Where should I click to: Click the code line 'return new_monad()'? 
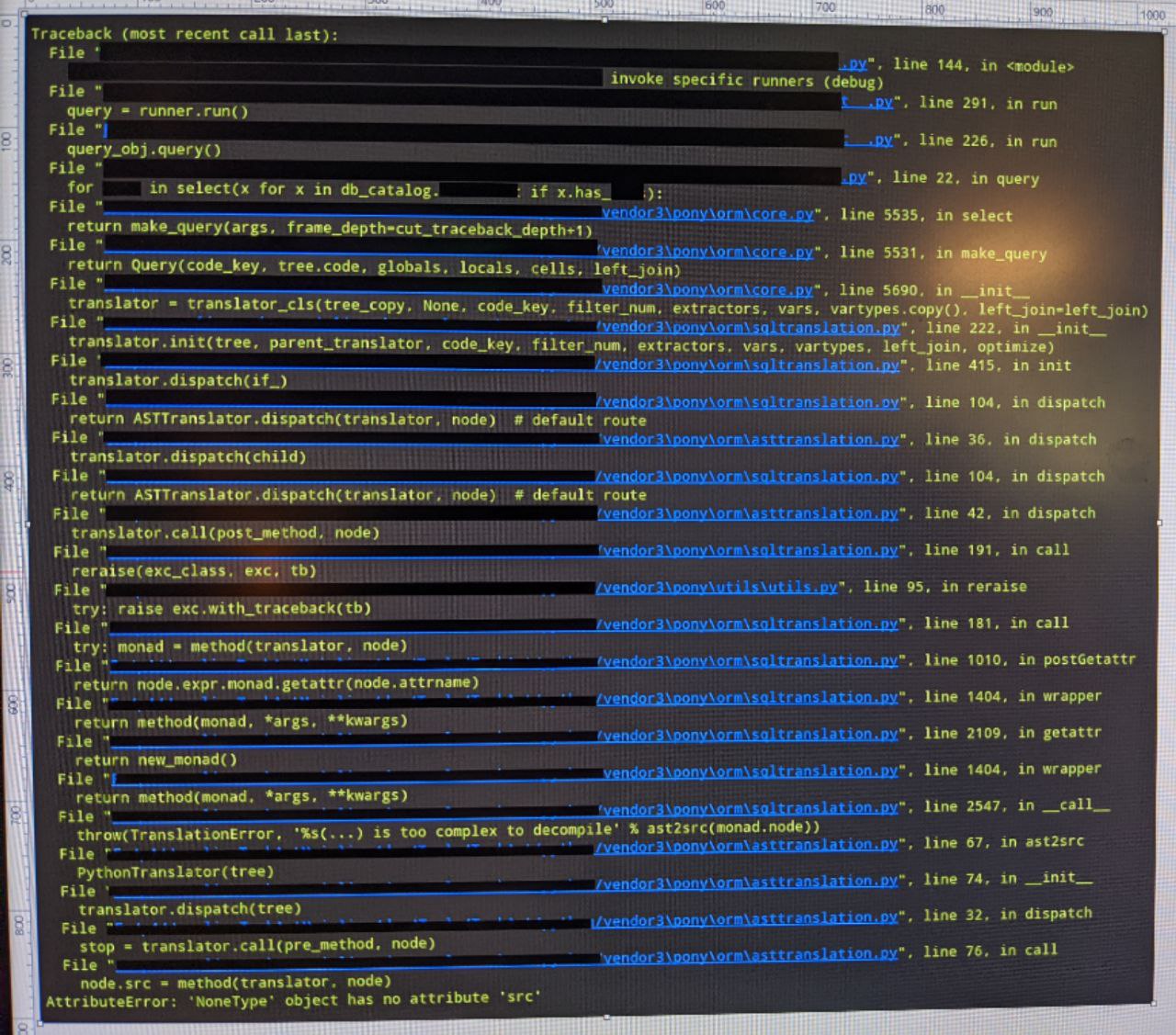click(155, 759)
